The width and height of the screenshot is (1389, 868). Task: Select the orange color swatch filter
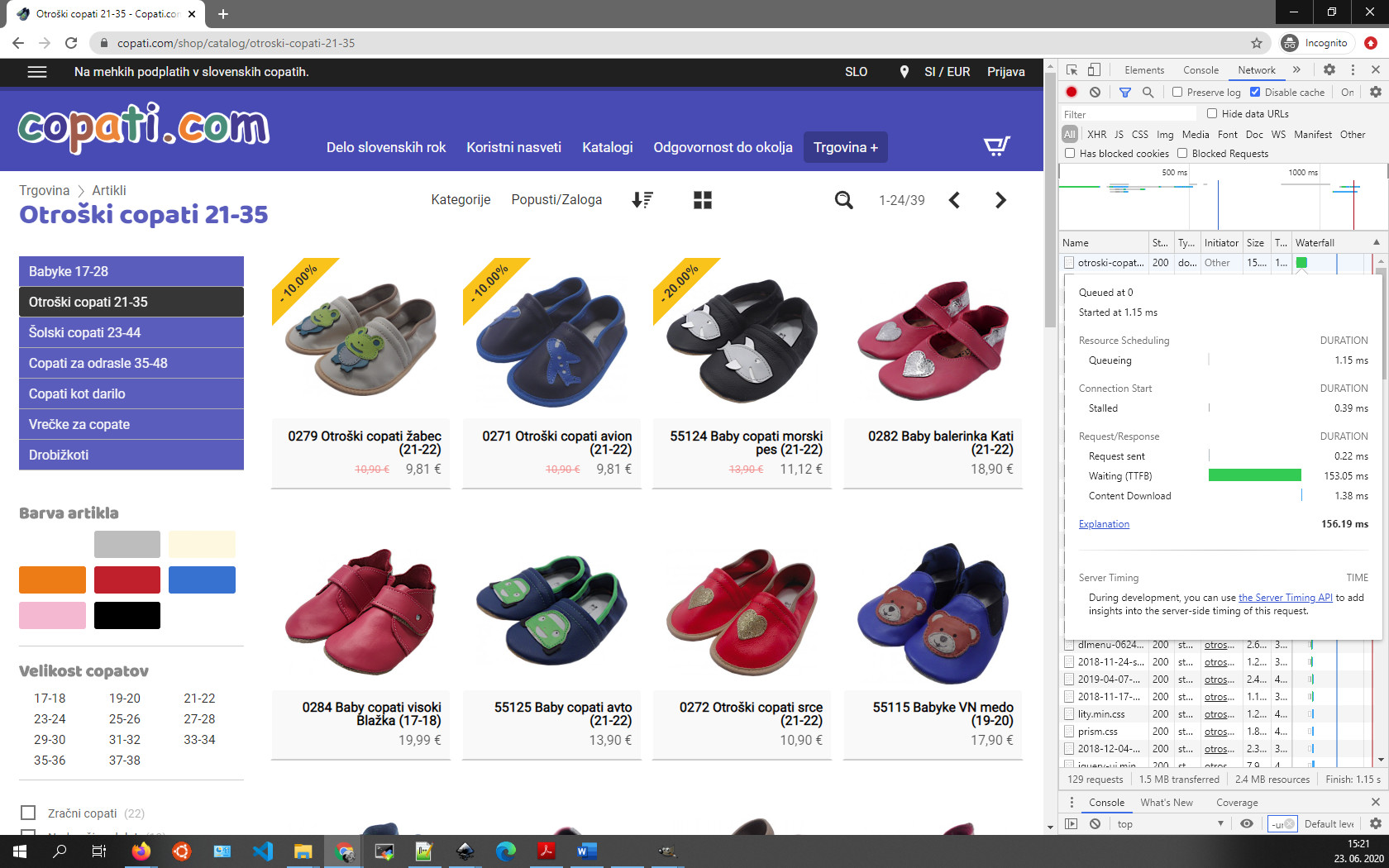click(x=52, y=579)
